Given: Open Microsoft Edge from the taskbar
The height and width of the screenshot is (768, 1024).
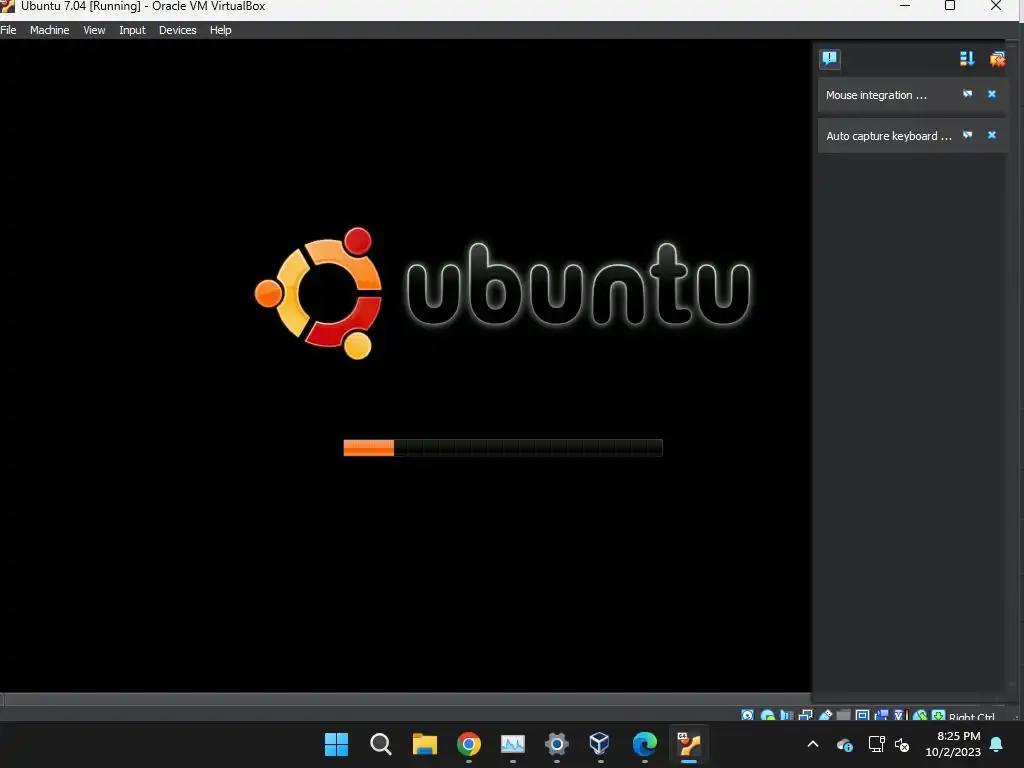Looking at the screenshot, I should coord(645,744).
